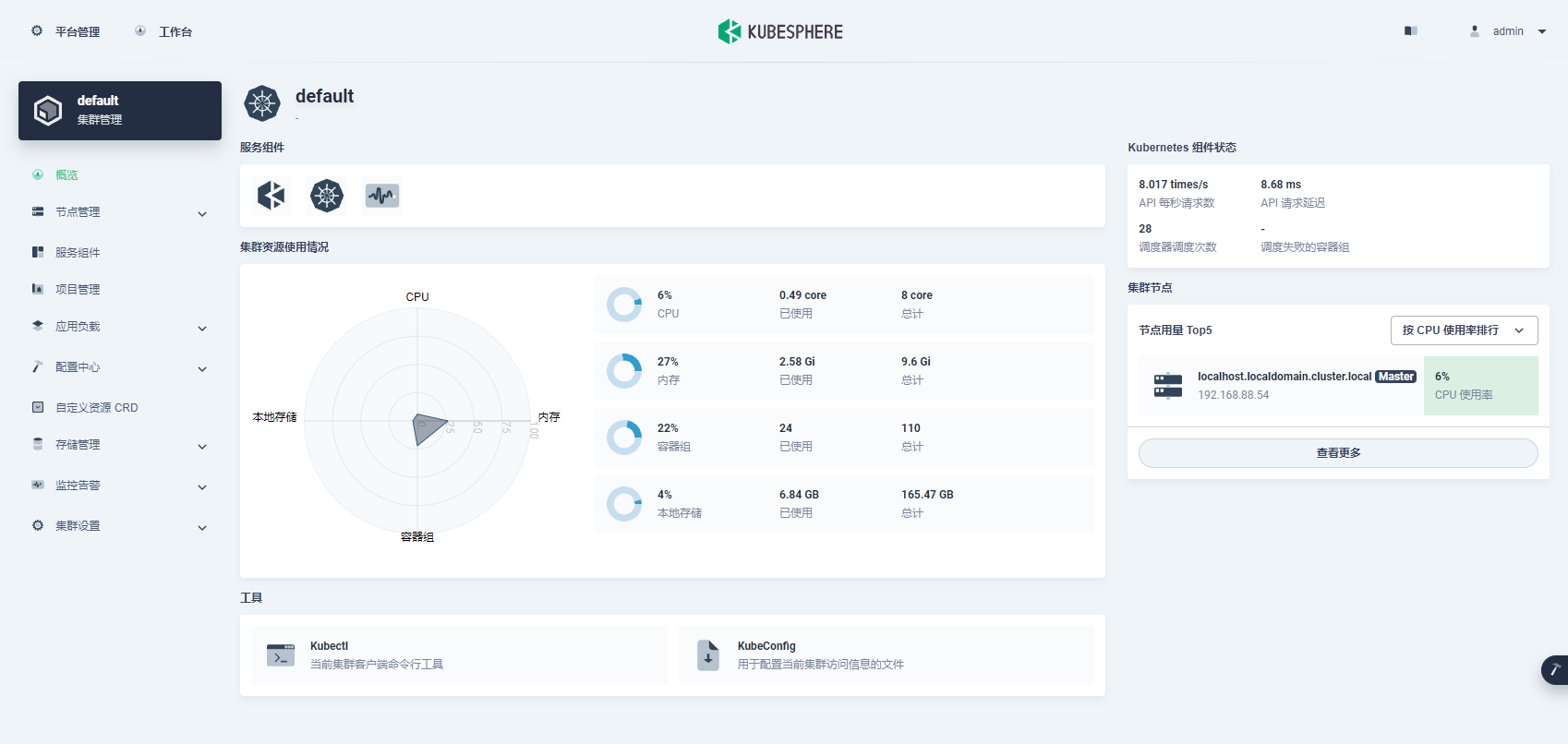The height and width of the screenshot is (744, 1568).
Task: Open the admin user dropdown menu
Action: click(1508, 31)
